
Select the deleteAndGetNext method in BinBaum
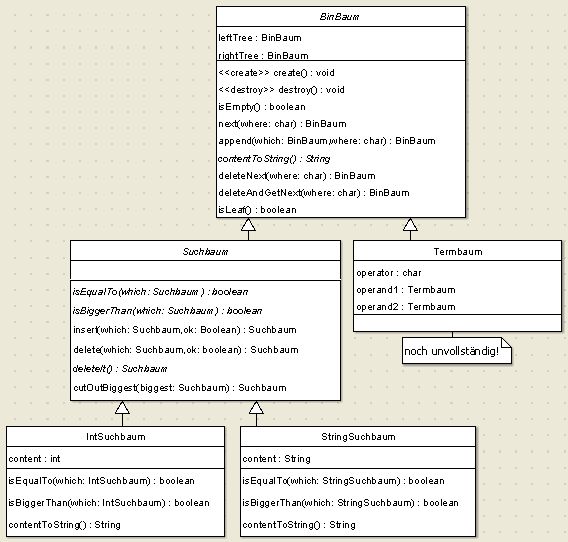click(314, 193)
